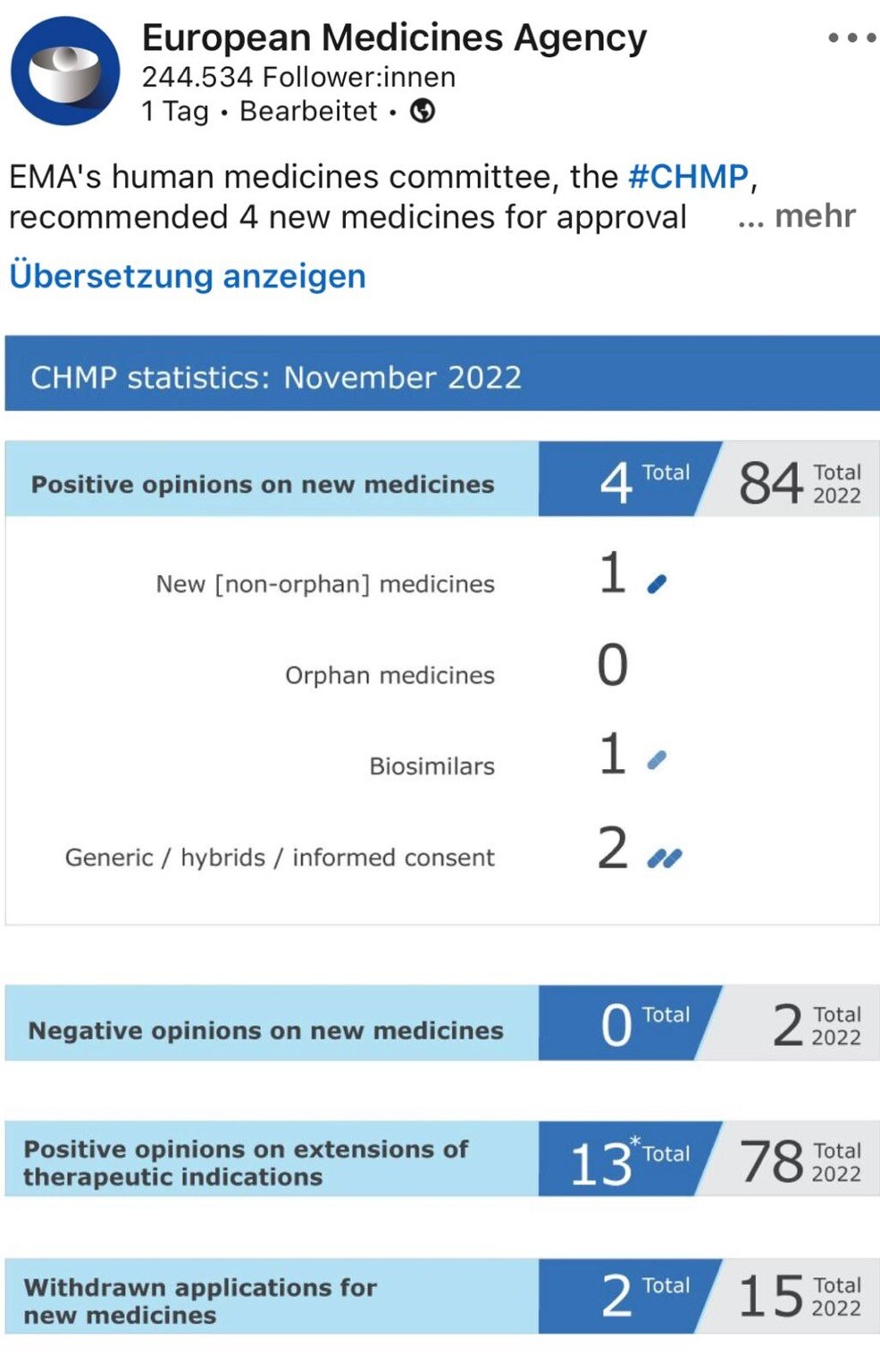
Task: Open the European Medicines Agency page name
Action: (394, 38)
